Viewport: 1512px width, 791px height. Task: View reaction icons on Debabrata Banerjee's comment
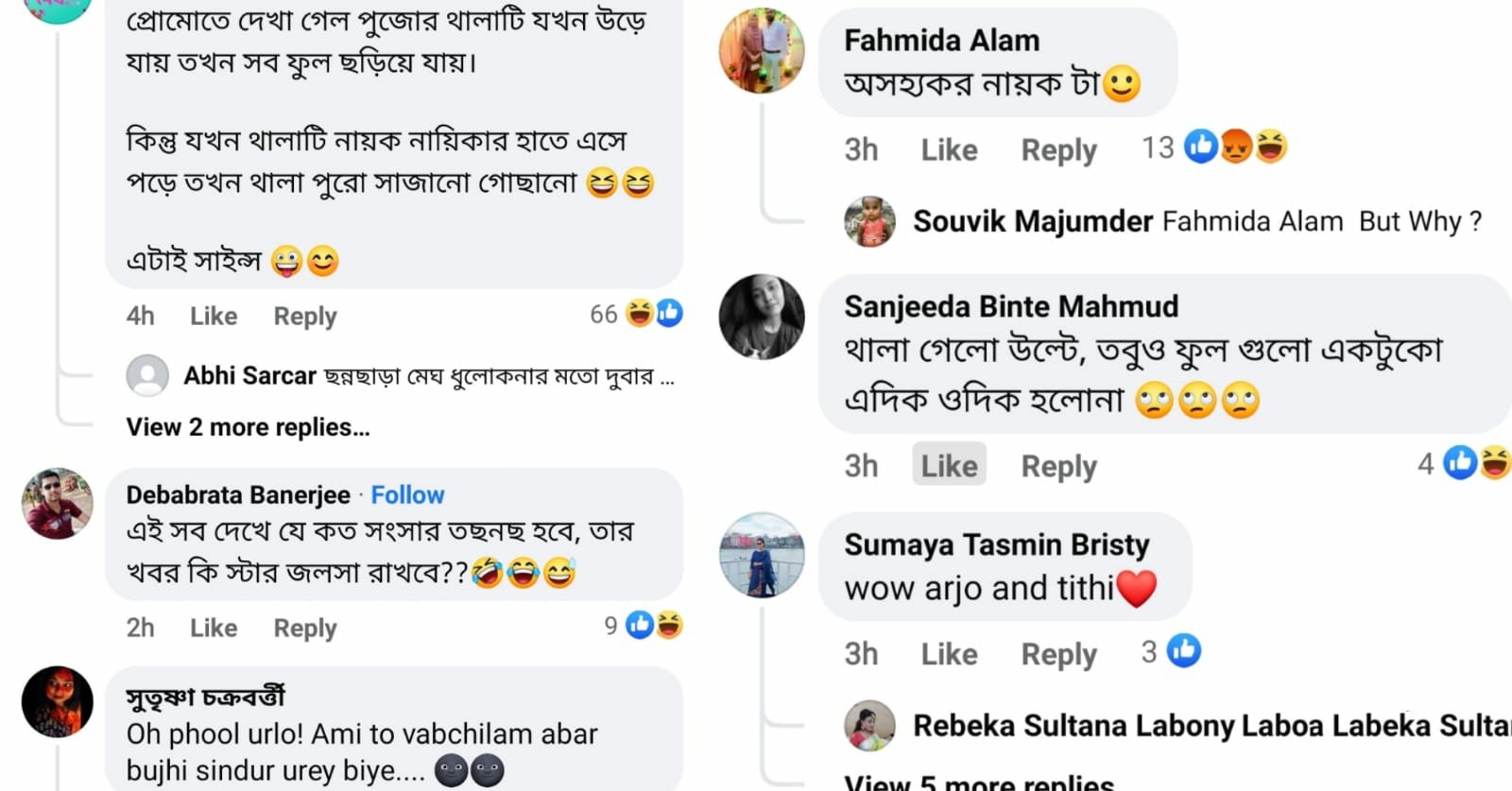pos(655,625)
